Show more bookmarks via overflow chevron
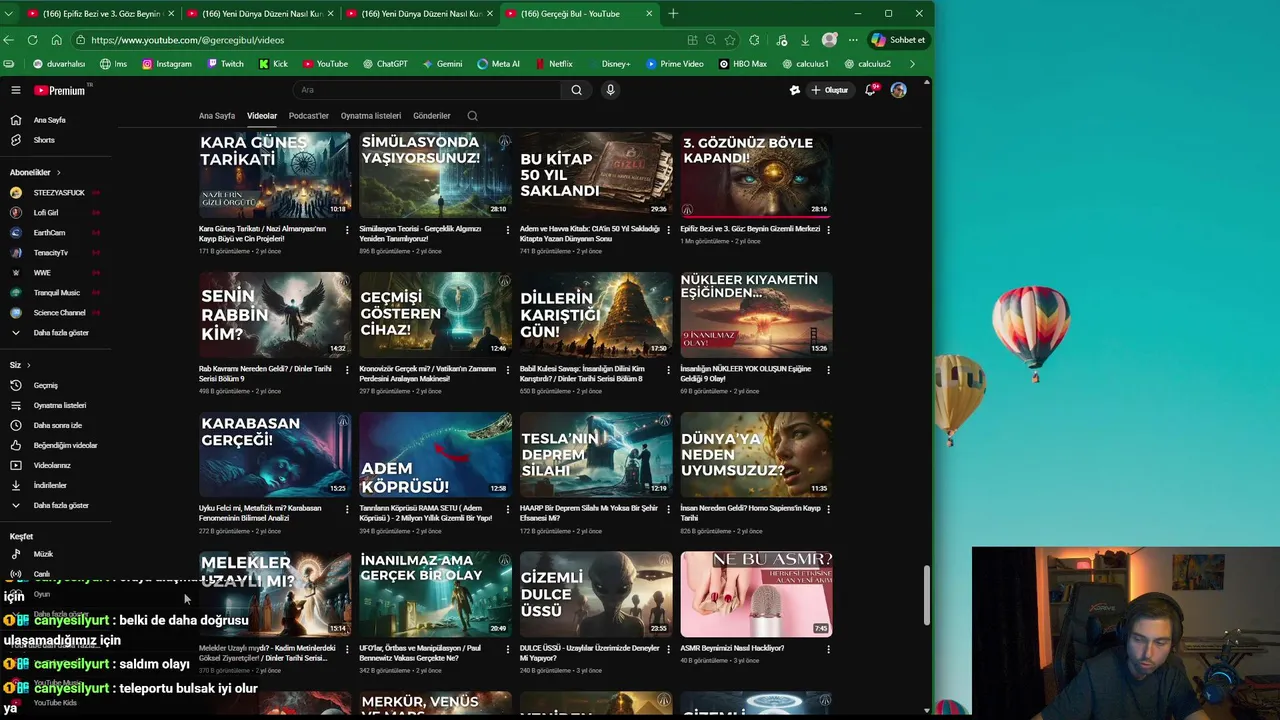The image size is (1280, 720). click(x=912, y=64)
